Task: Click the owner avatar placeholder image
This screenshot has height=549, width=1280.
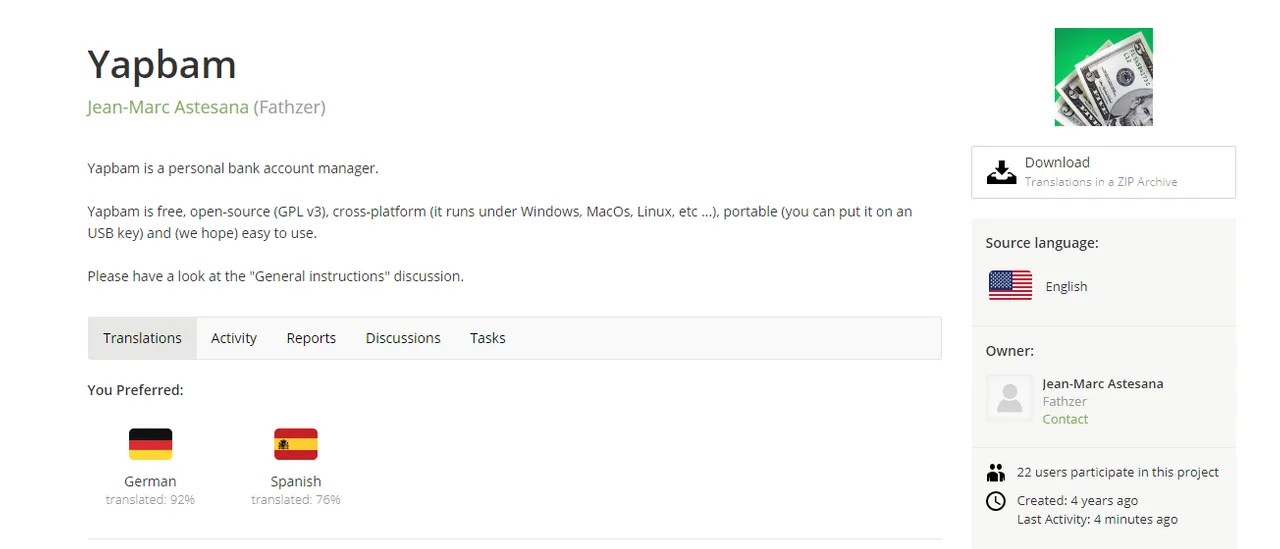Action: pos(1010,399)
